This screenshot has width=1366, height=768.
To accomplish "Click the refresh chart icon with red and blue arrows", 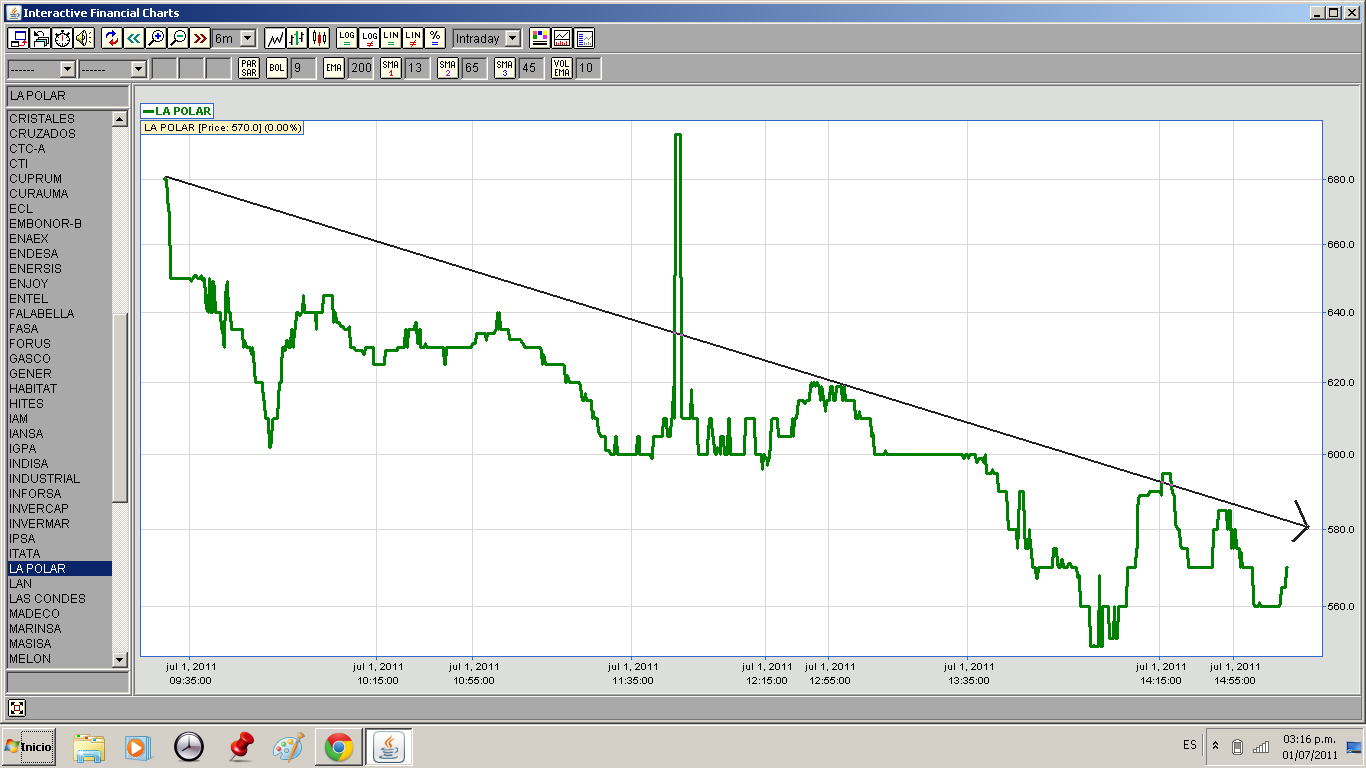I will pos(112,38).
